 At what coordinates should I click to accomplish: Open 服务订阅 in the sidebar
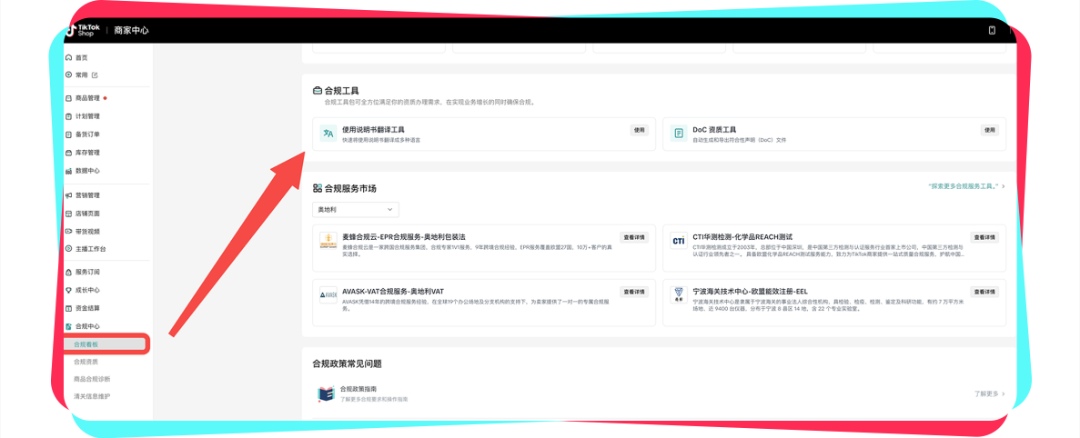pos(87,272)
